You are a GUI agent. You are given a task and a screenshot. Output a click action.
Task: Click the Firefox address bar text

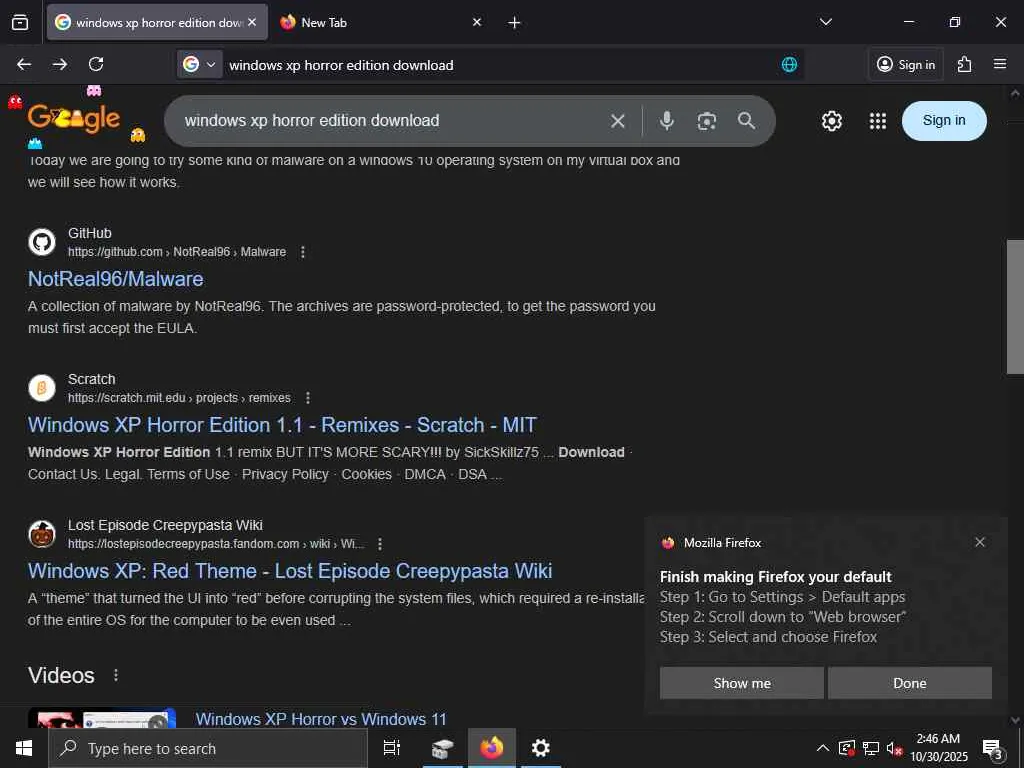(342, 65)
